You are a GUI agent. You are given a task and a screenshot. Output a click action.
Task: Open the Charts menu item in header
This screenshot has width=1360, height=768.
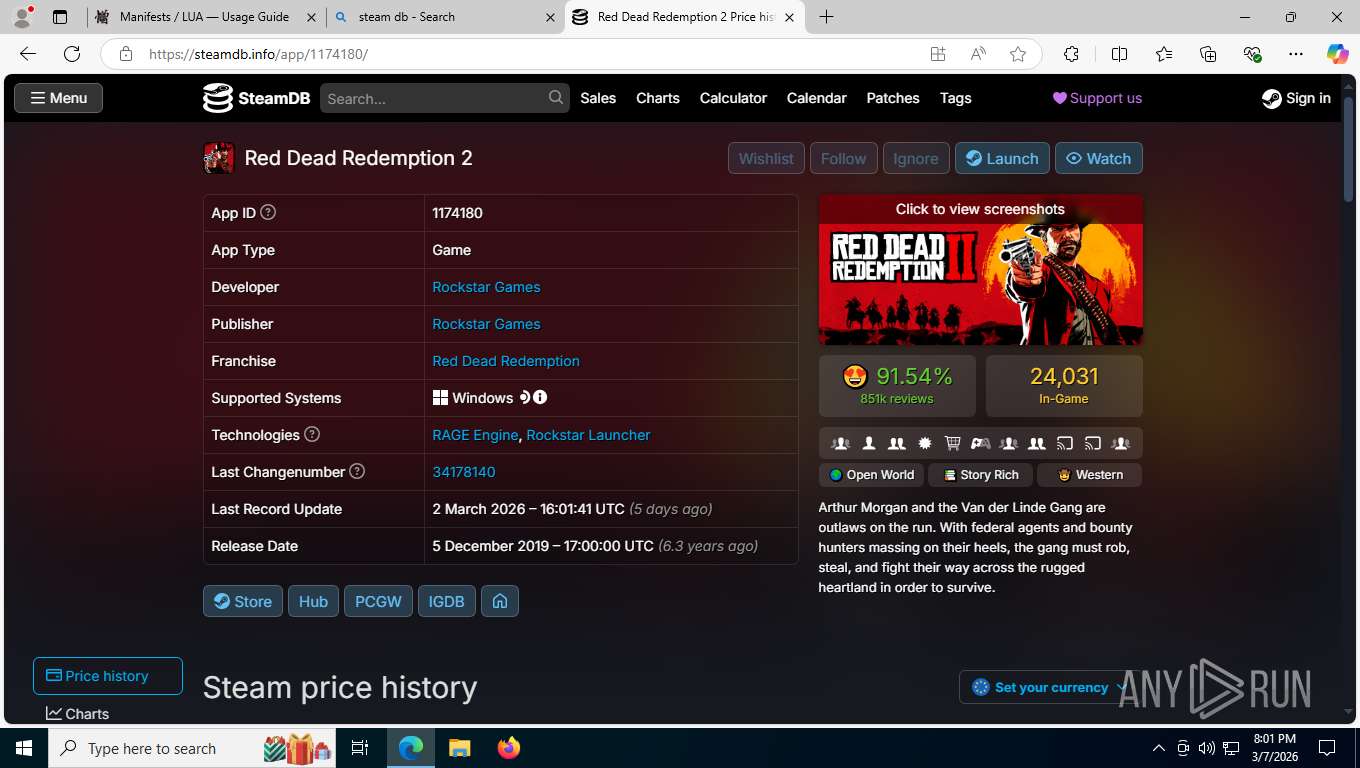(x=658, y=98)
